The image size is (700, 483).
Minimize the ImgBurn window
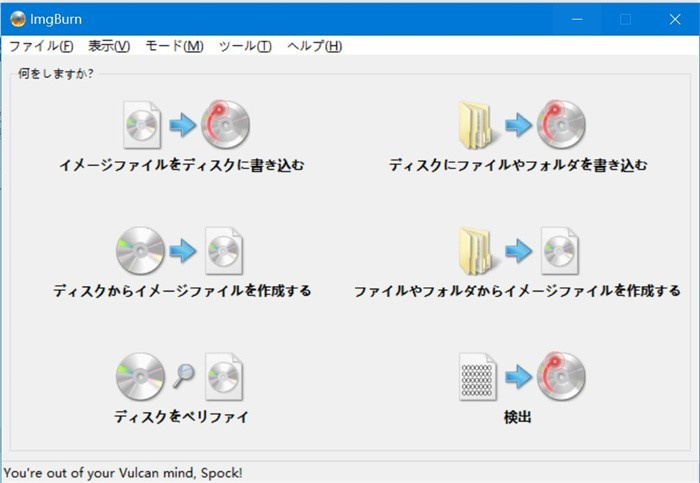click(x=577, y=19)
